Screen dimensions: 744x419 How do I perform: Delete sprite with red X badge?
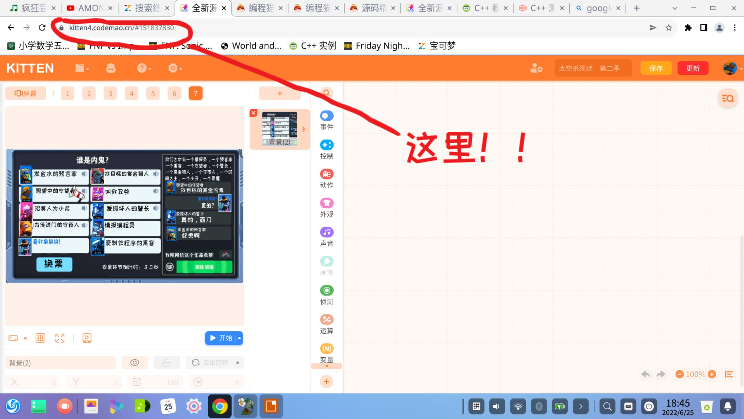tap(253, 113)
